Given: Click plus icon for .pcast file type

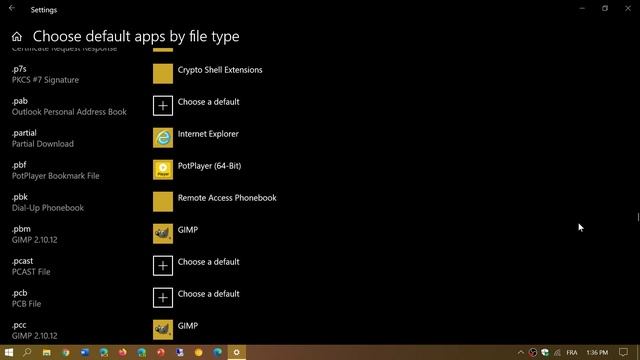Looking at the screenshot, I should pyautogui.click(x=163, y=266).
